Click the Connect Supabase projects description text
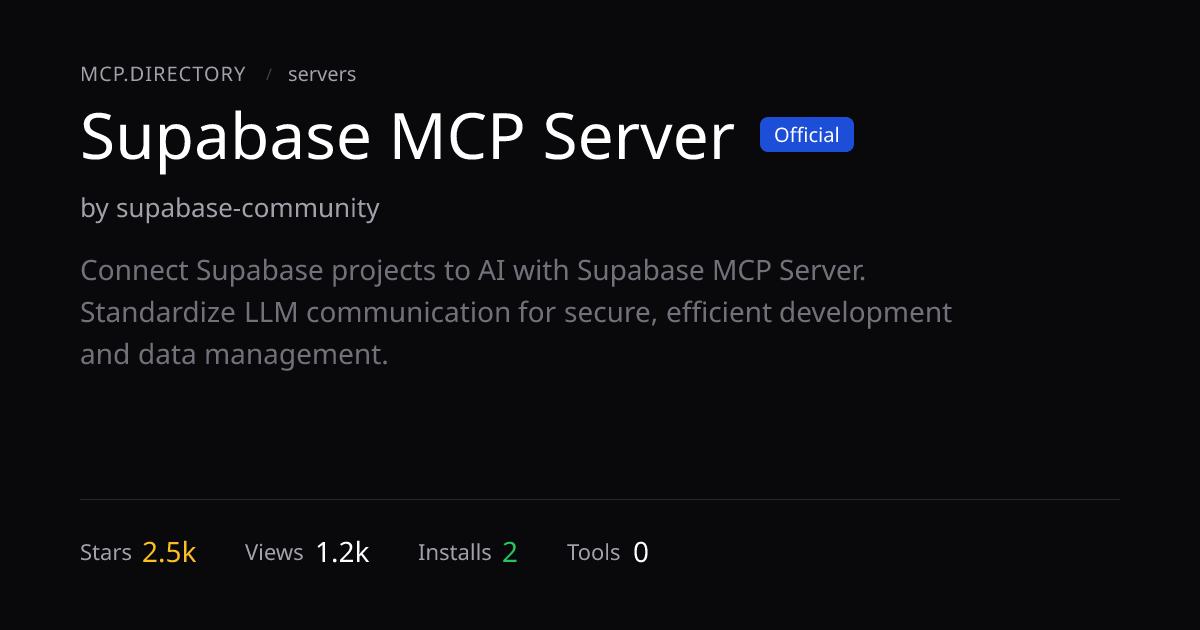Screen dimensions: 1200x630 click(x=516, y=312)
